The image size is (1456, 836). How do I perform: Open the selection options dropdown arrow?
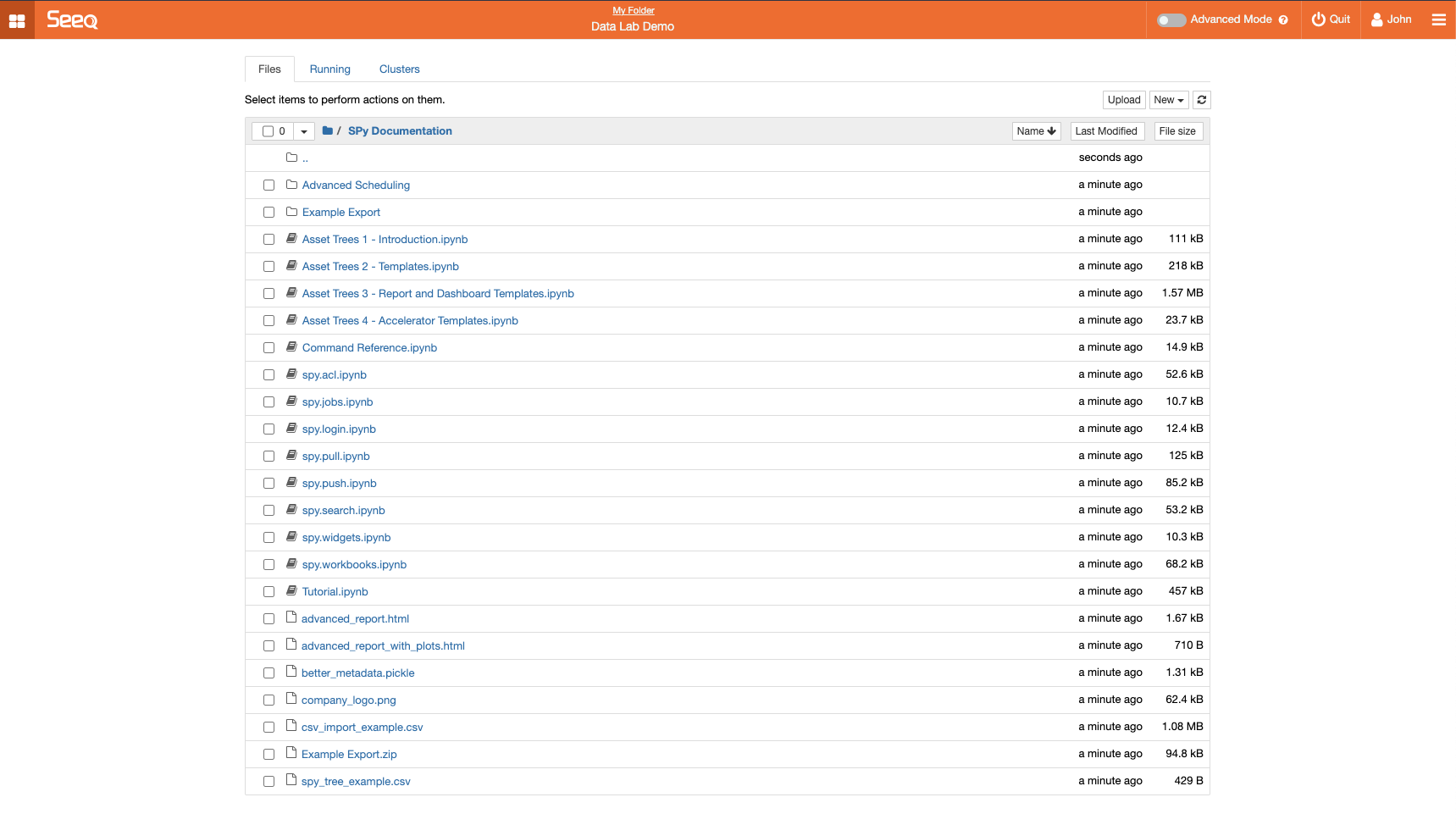click(x=304, y=131)
